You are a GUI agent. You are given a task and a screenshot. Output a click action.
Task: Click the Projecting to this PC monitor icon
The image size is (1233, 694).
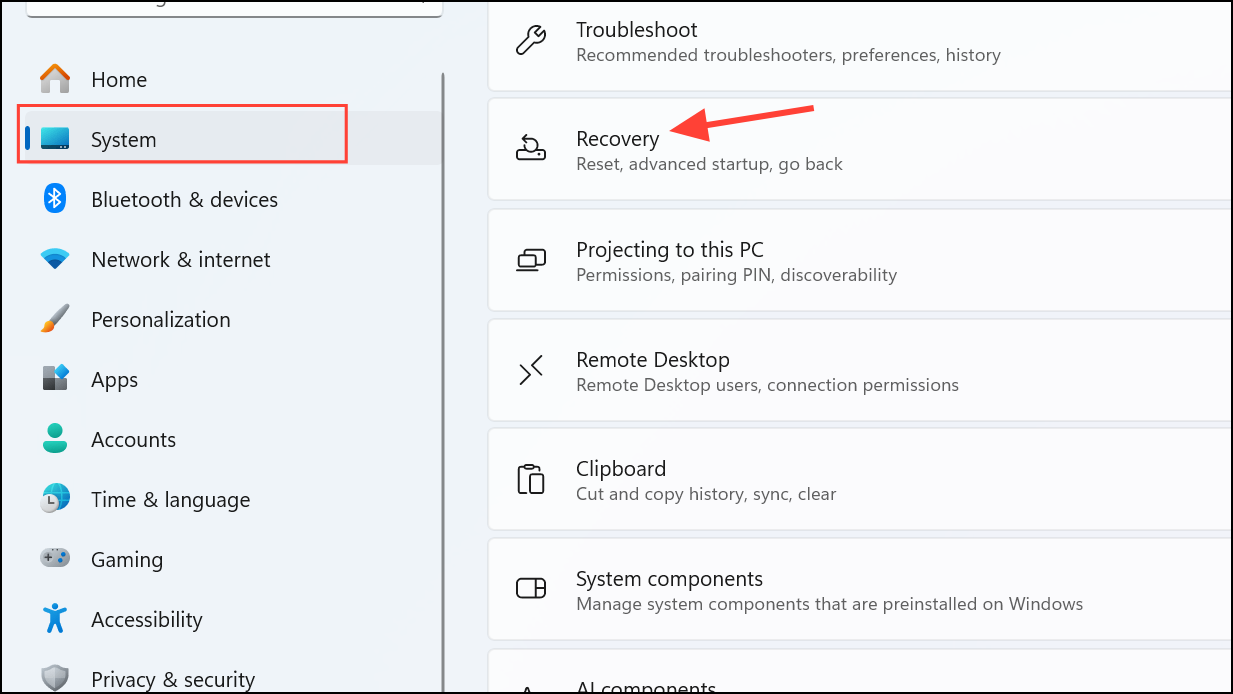pos(531,260)
